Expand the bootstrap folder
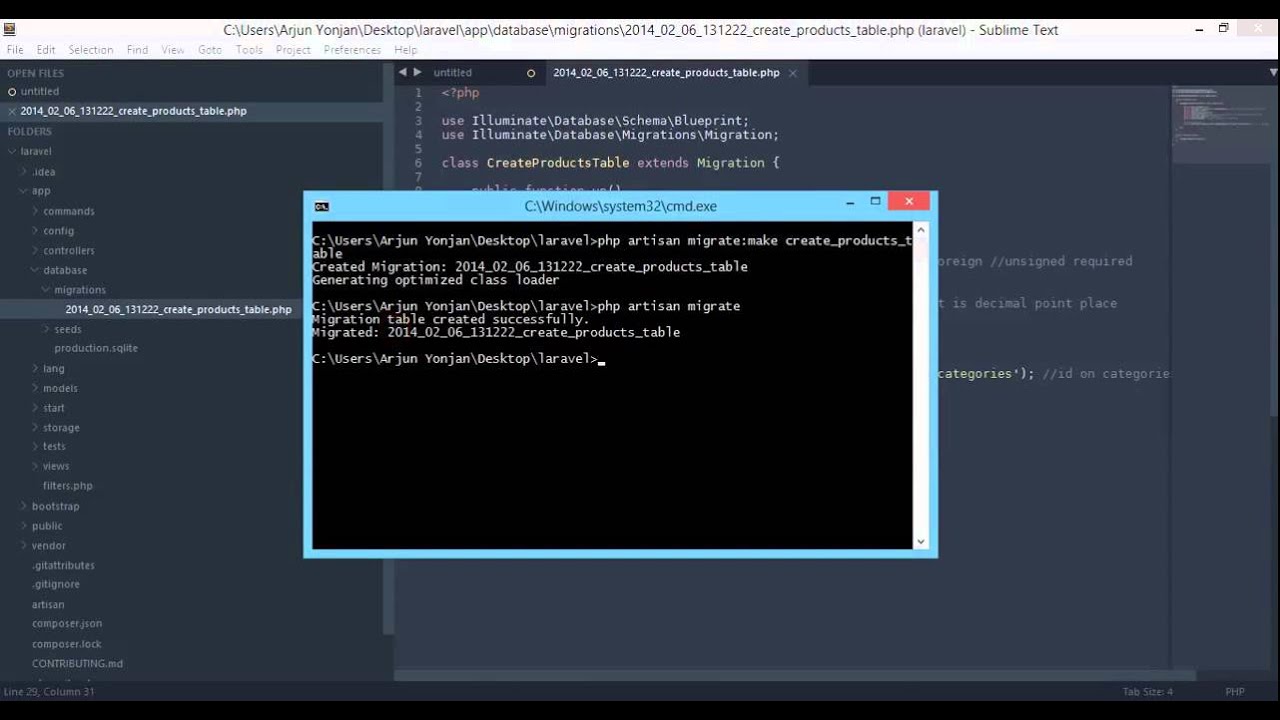This screenshot has height=720, width=1280. click(x=24, y=507)
